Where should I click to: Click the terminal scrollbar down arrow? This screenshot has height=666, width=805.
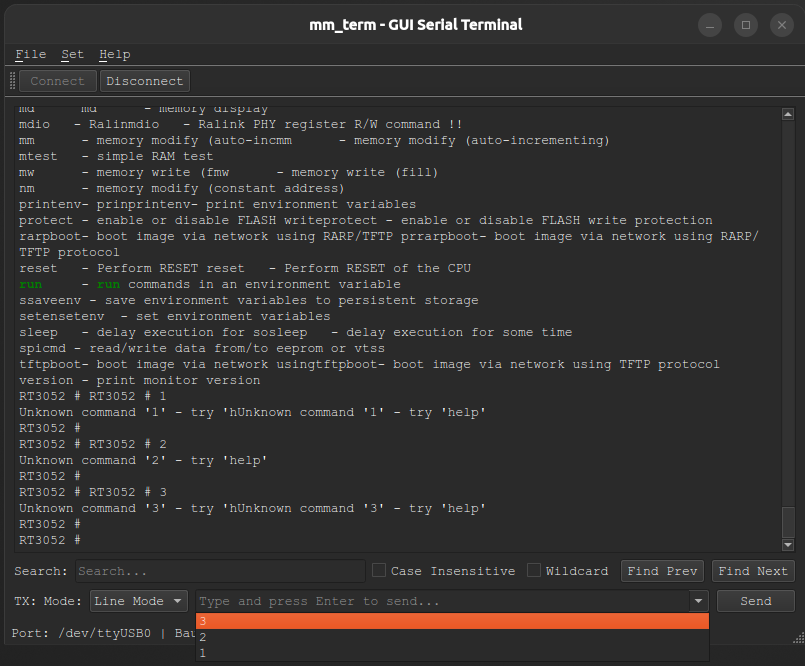click(x=788, y=544)
